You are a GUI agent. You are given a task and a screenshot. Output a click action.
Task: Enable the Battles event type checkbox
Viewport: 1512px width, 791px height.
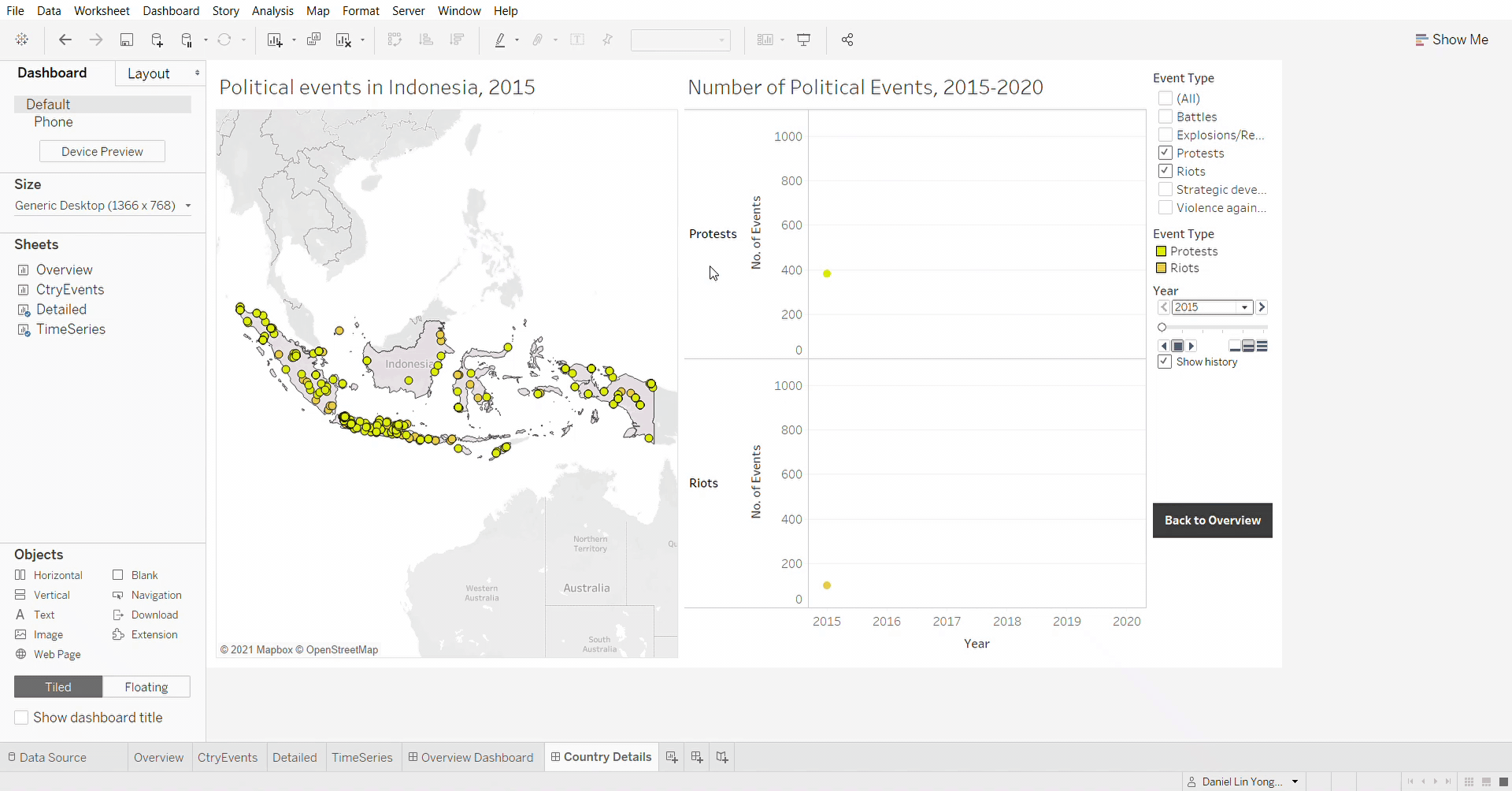[x=1165, y=117]
